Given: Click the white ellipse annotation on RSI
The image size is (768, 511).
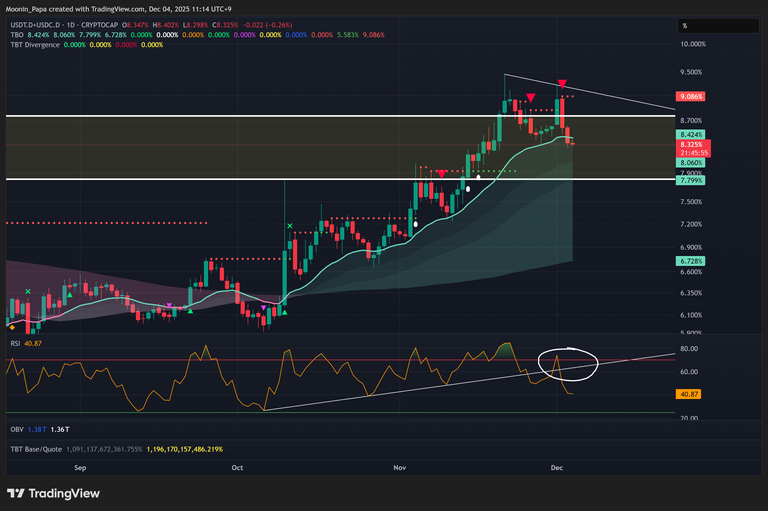Looking at the screenshot, I should click(x=566, y=364).
